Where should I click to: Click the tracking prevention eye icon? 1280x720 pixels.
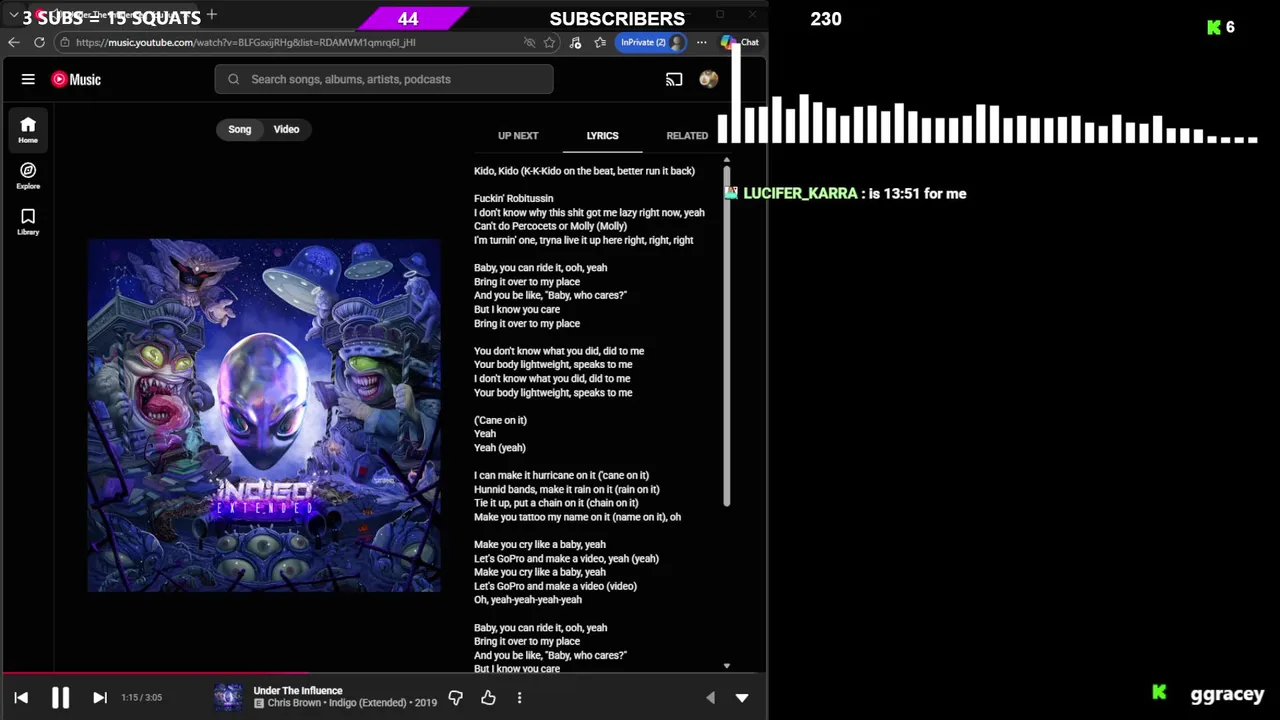(x=530, y=42)
